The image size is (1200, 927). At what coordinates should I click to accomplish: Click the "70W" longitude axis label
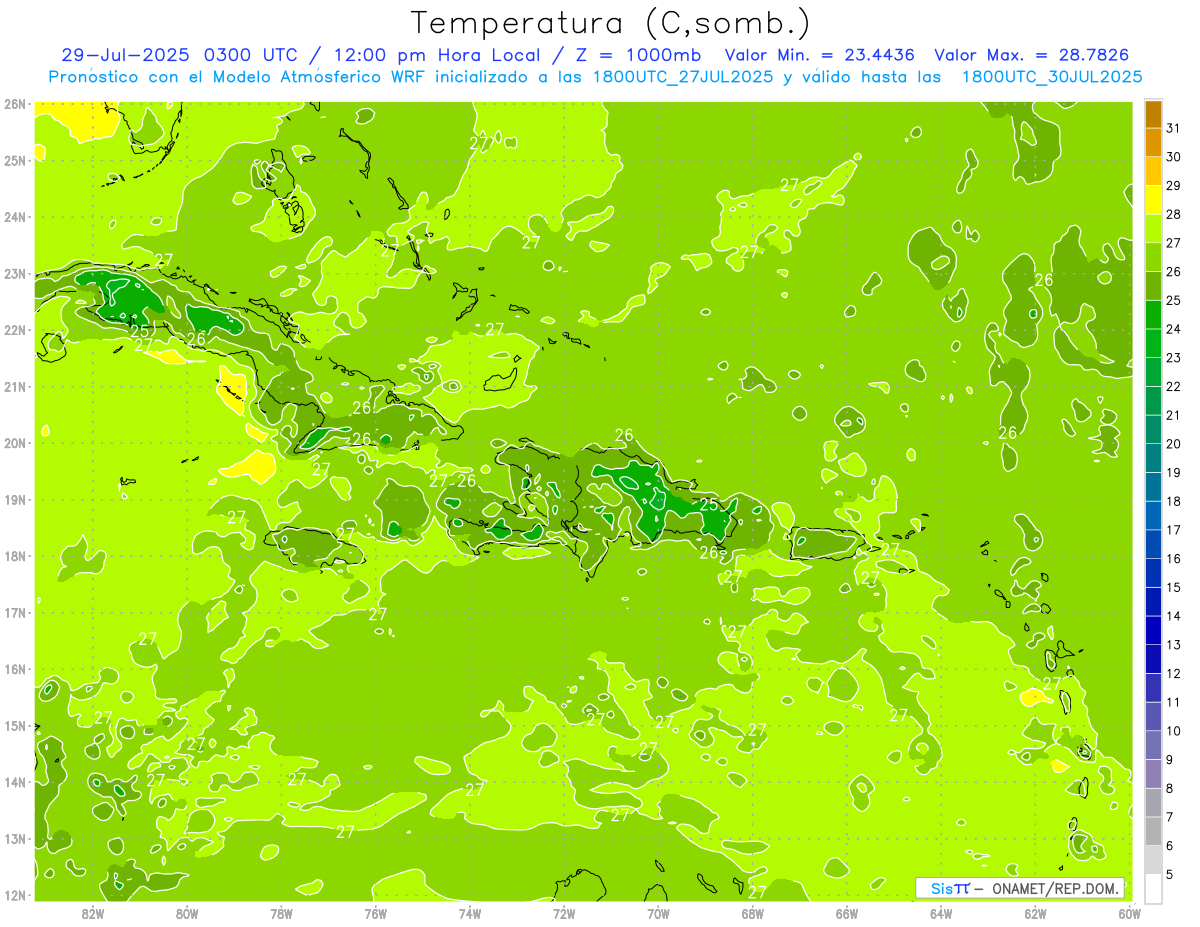point(658,914)
